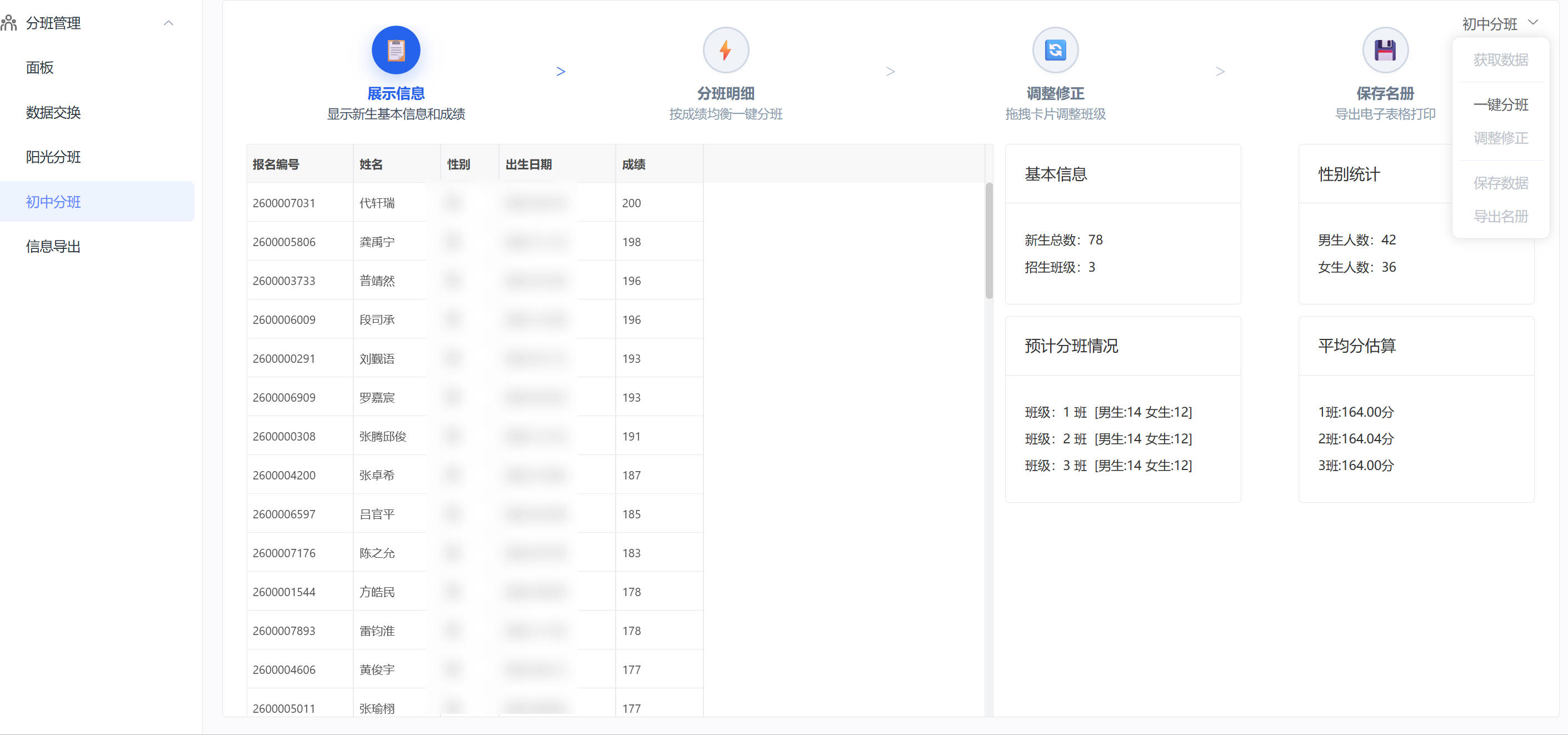Click the 男生人数：42 text
This screenshot has width=1568, height=735.
click(1356, 241)
